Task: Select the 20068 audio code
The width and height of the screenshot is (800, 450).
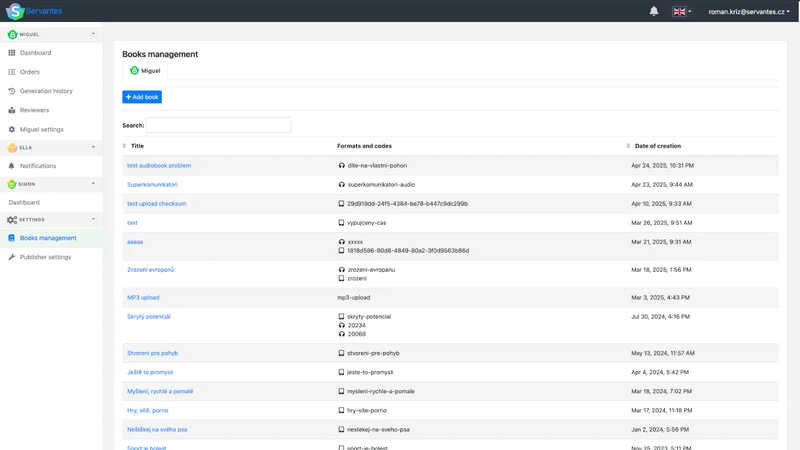Action: pos(357,334)
